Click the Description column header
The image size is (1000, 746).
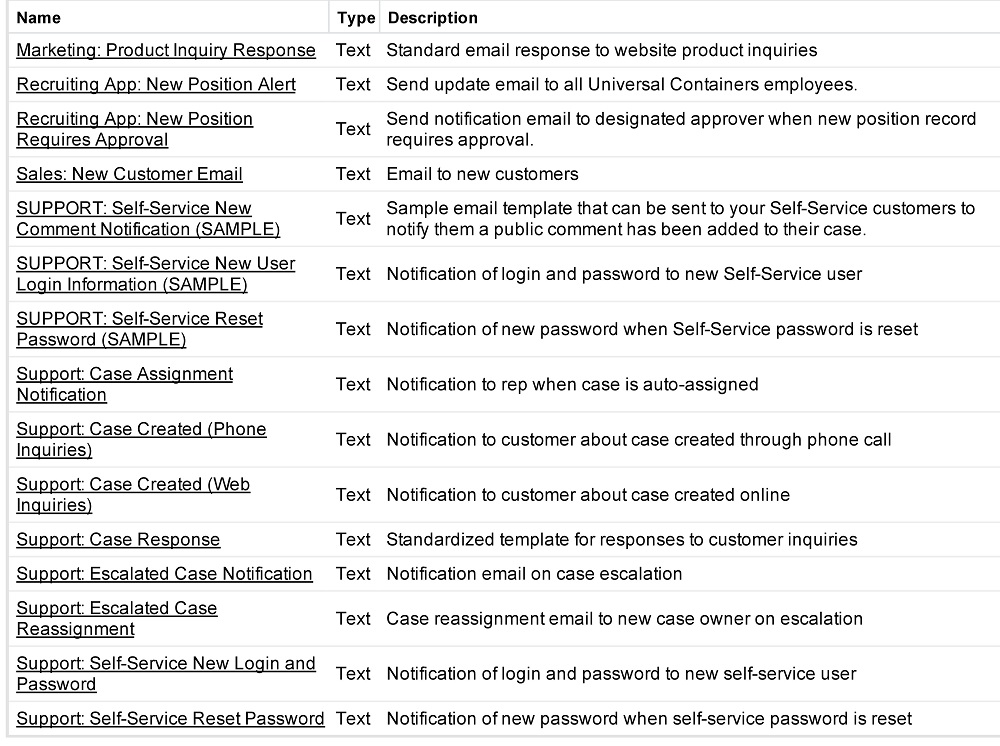pyautogui.click(x=432, y=17)
